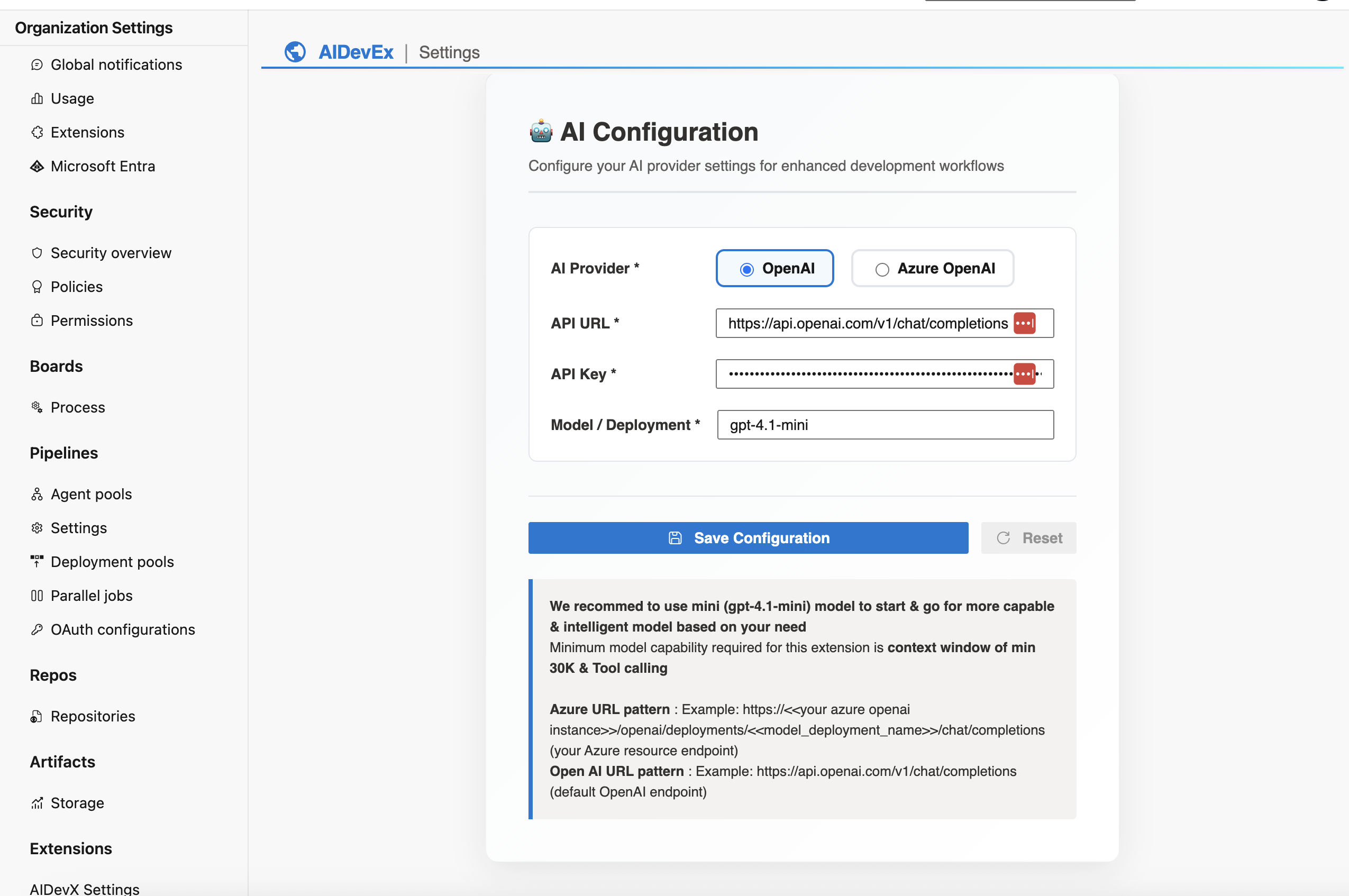Screen dimensions: 1349x896
Task: Click the OAuth configurations key icon
Action: pyautogui.click(x=37, y=629)
